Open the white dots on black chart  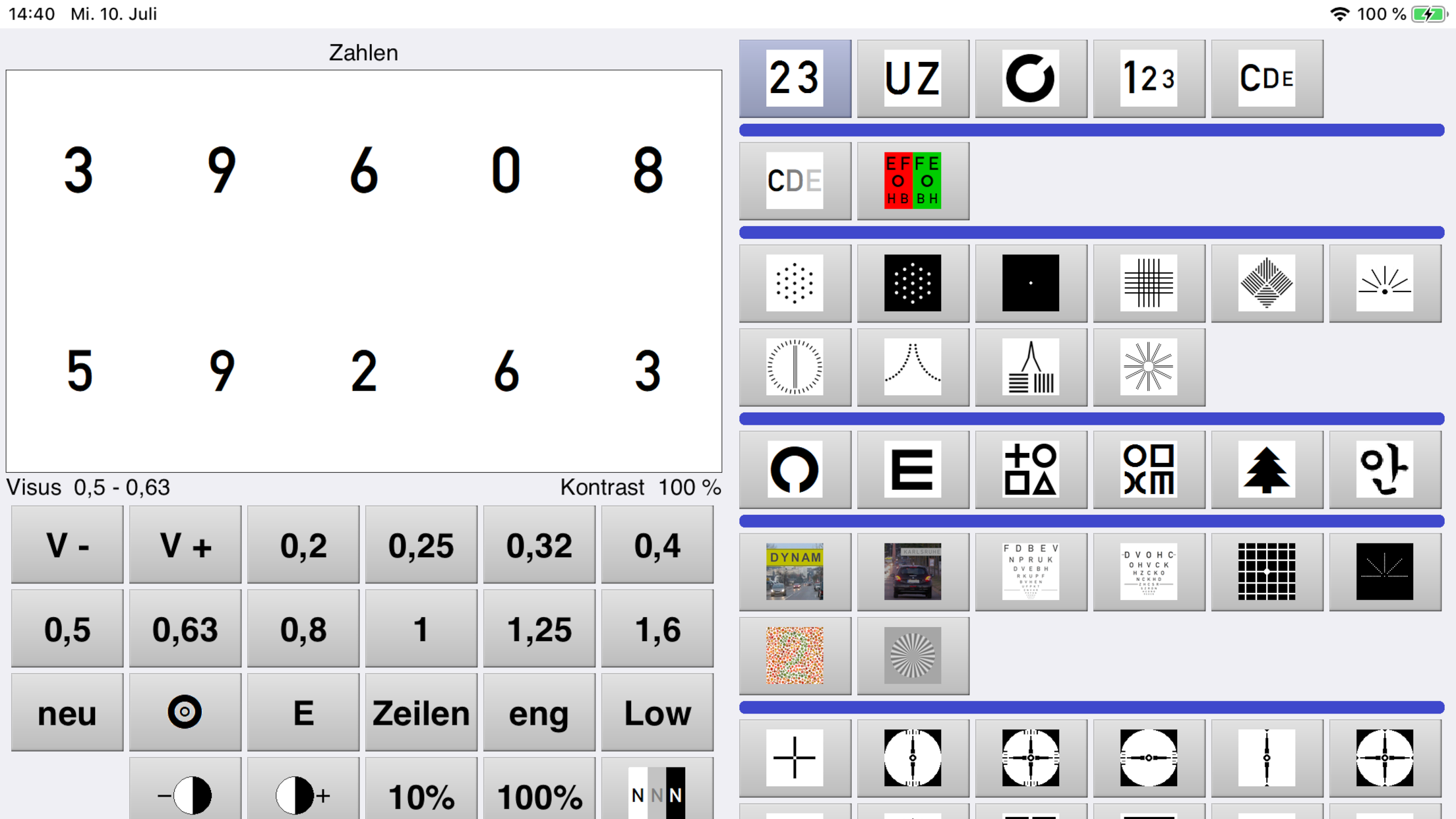point(913,284)
